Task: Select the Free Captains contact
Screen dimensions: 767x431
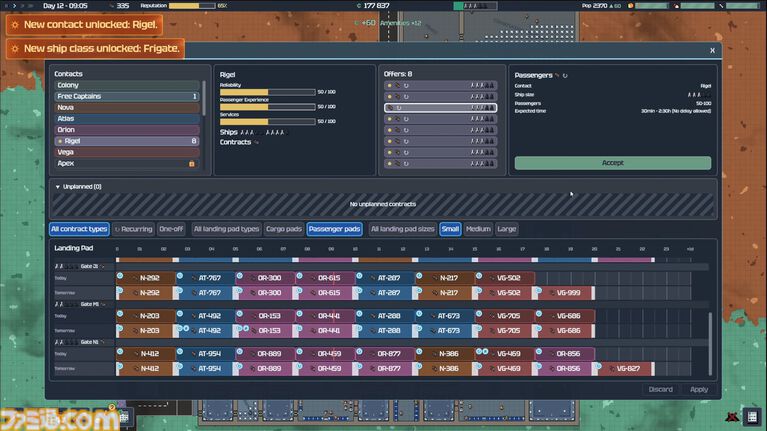Action: point(127,96)
